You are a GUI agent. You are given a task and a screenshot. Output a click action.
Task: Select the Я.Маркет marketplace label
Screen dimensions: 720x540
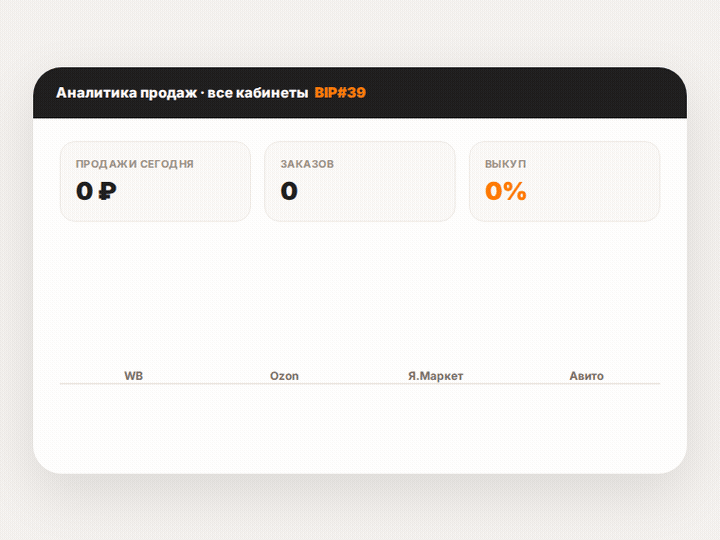(435, 376)
